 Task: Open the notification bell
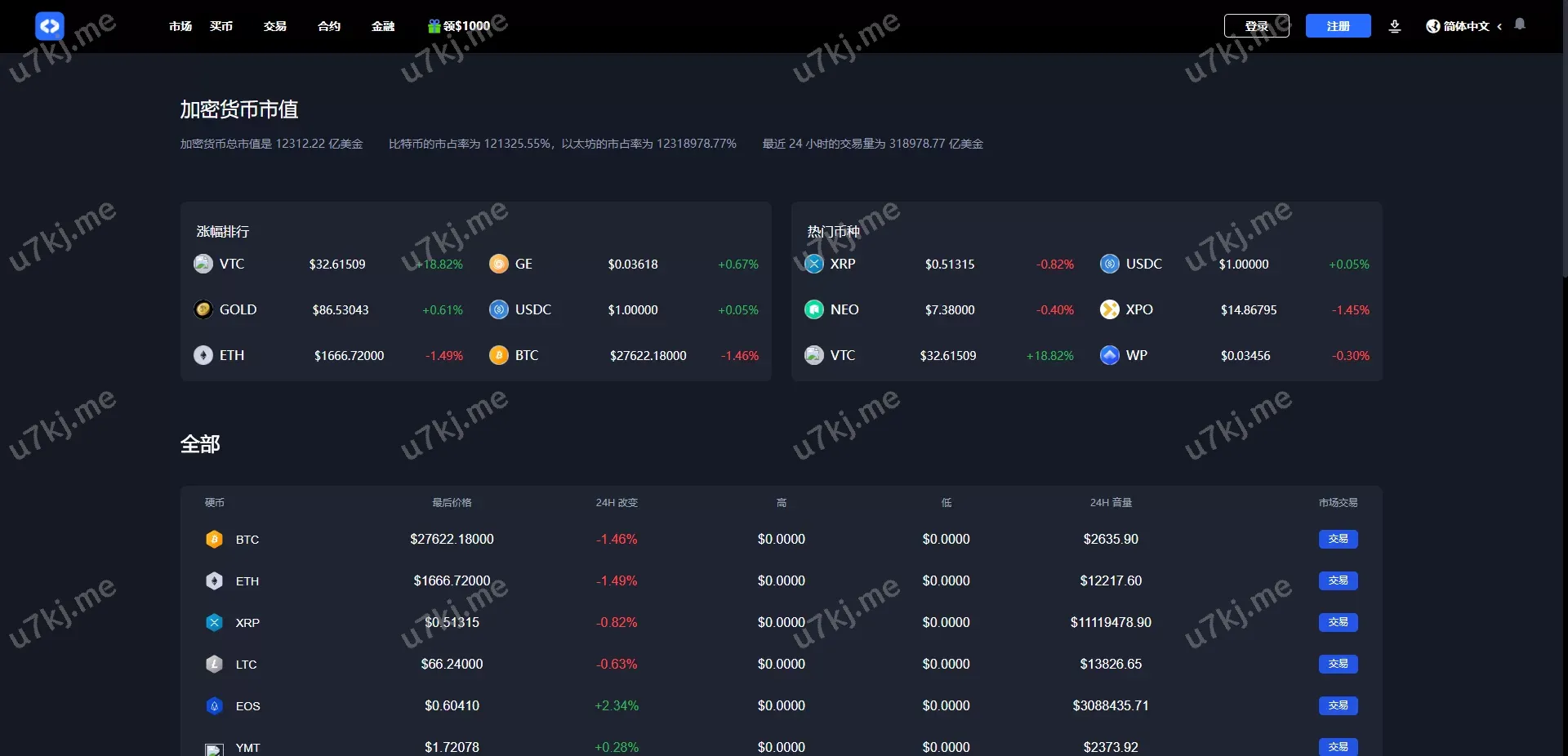1520,24
